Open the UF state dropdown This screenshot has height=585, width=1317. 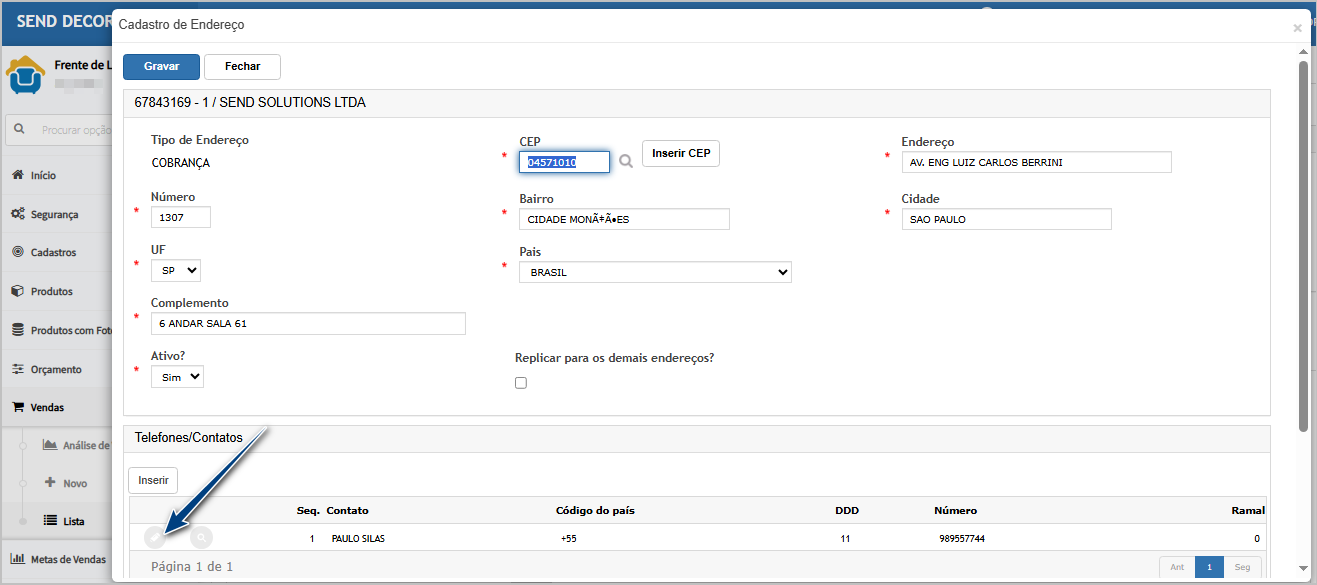175,270
